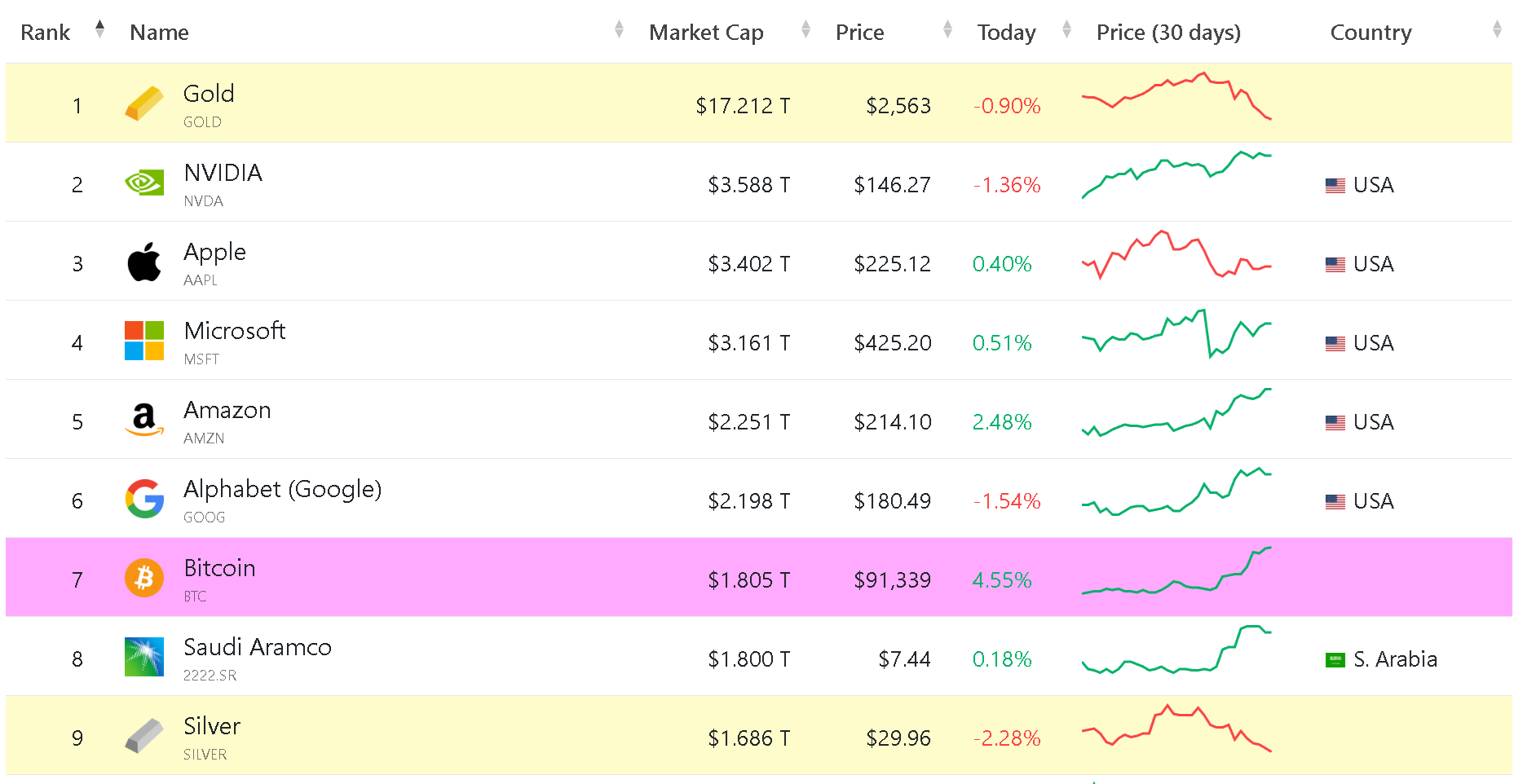Click the S. Arabia flag icon
This screenshot has width=1518, height=784.
click(x=1335, y=659)
